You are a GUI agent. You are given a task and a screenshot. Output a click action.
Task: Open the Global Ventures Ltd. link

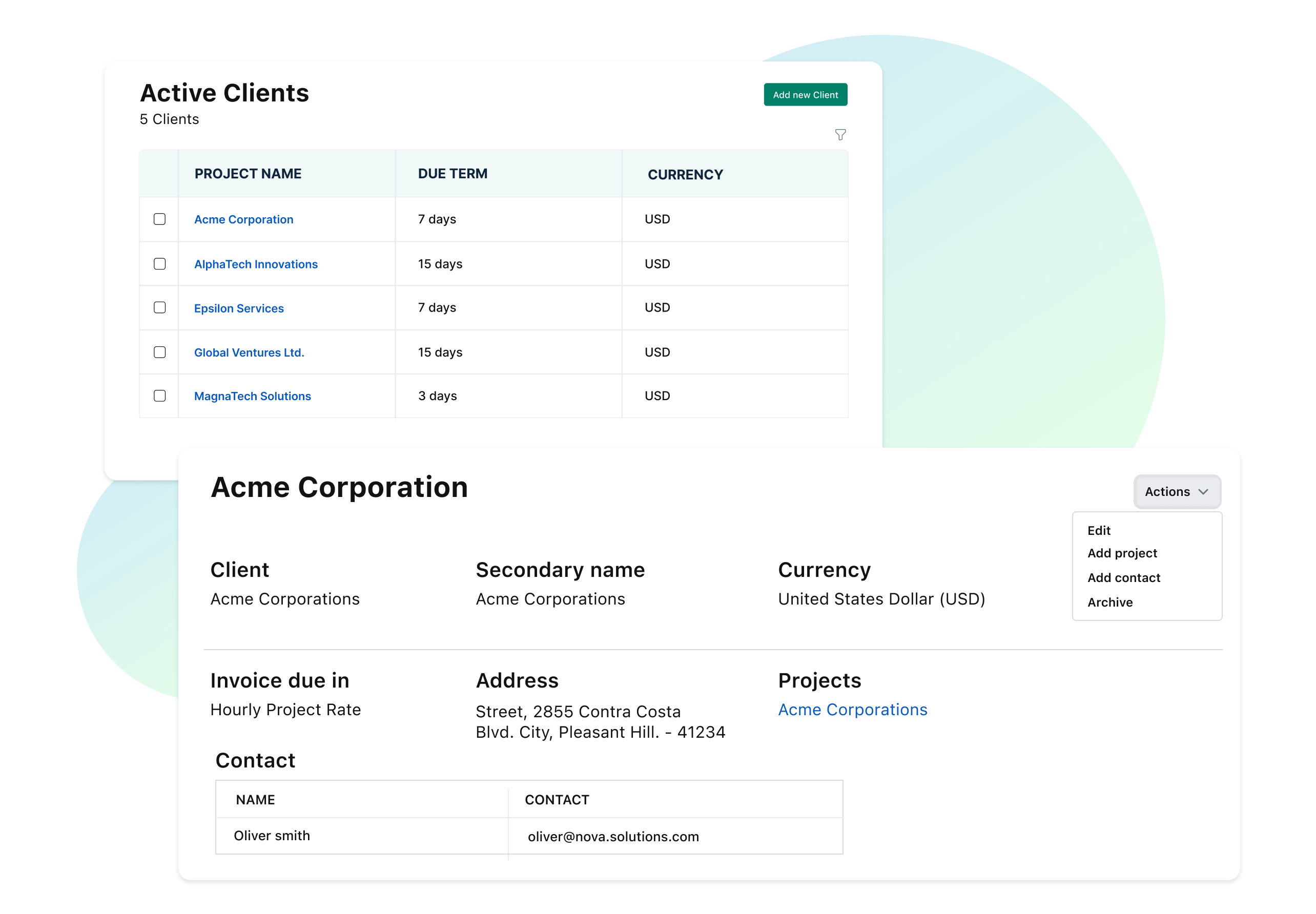[x=249, y=352]
